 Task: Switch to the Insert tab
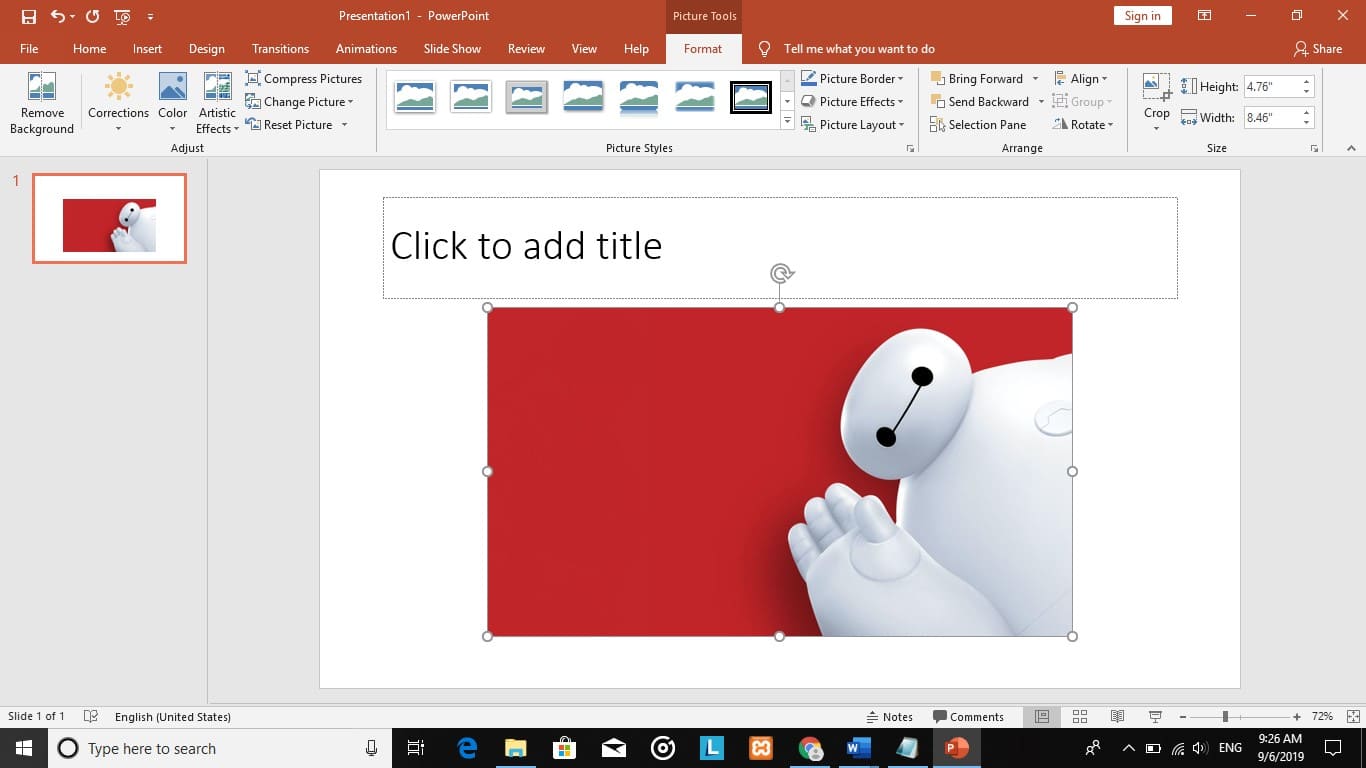147,48
